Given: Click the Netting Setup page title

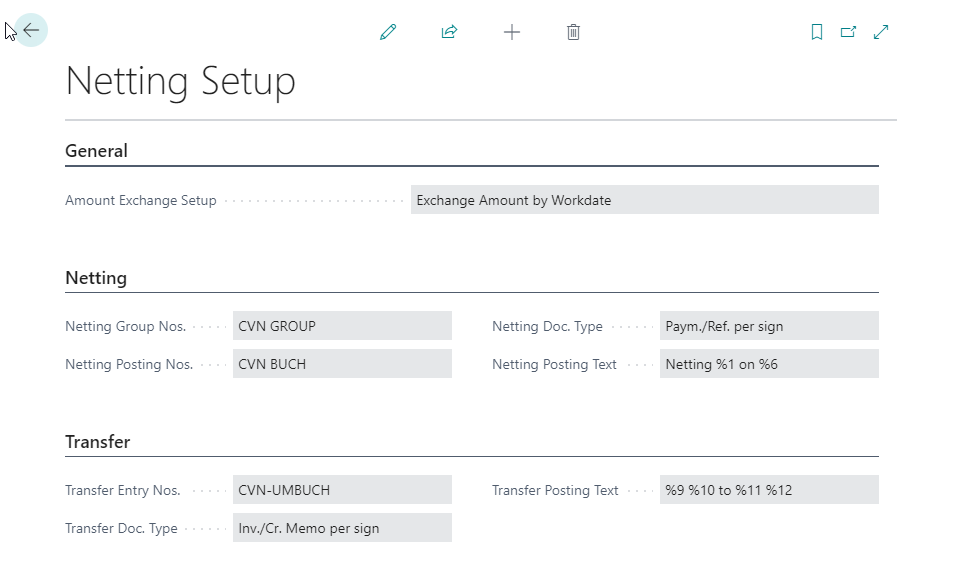Looking at the screenshot, I should (181, 81).
